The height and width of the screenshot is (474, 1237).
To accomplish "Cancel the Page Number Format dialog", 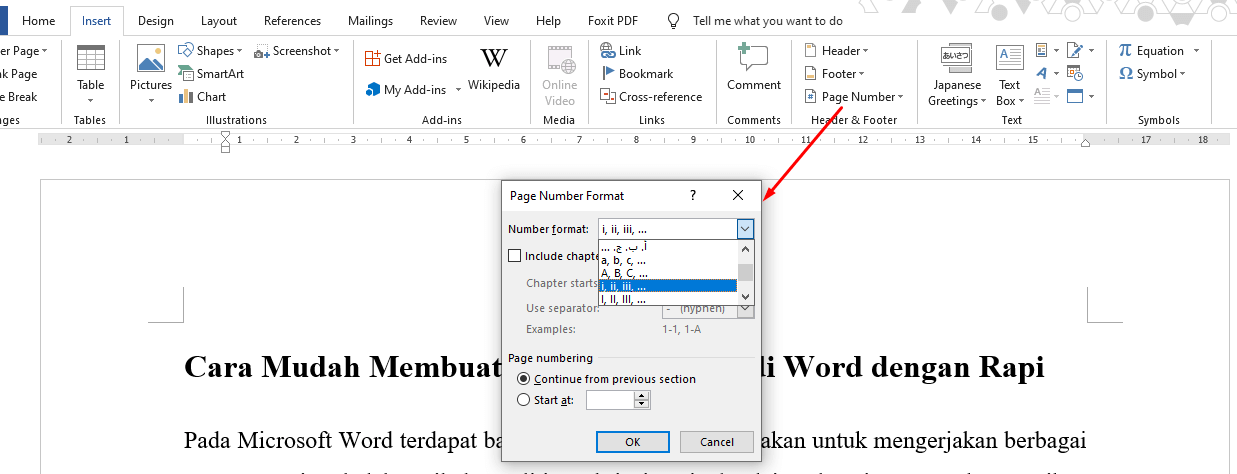I will (x=716, y=442).
